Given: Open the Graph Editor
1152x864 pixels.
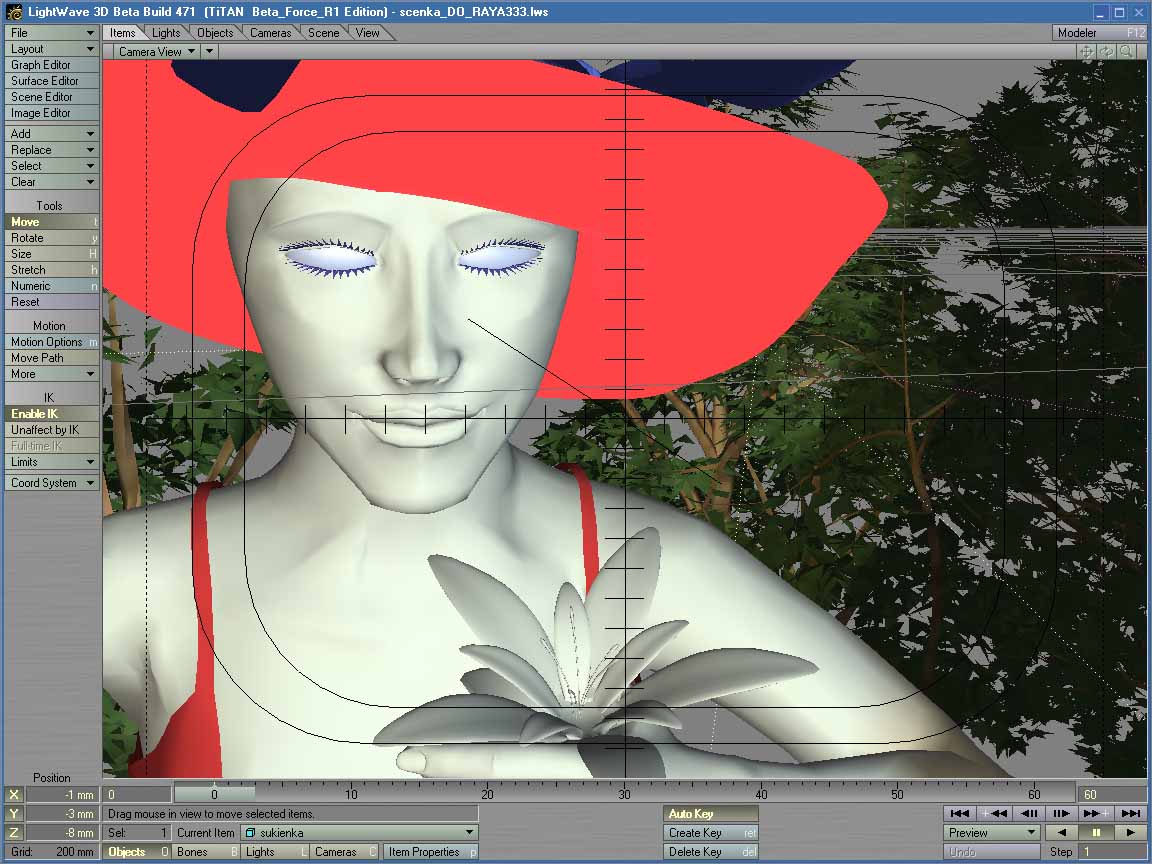Looking at the screenshot, I should point(51,65).
